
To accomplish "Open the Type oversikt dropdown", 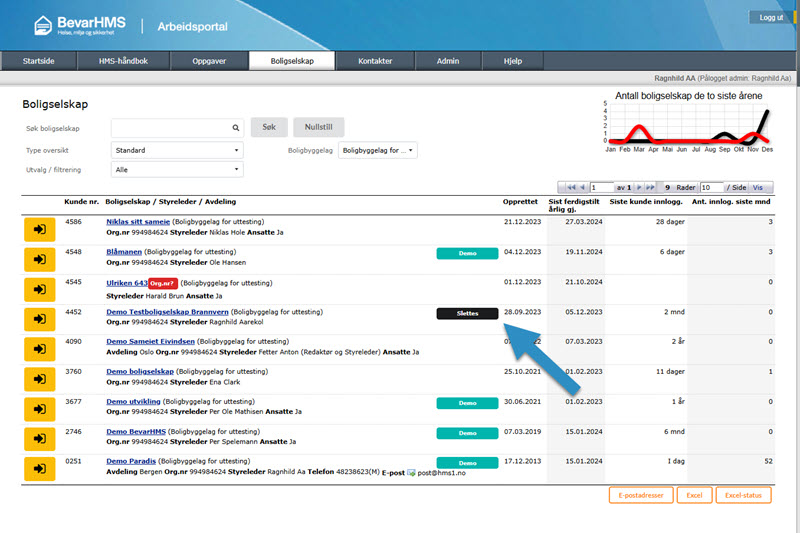I will (176, 150).
